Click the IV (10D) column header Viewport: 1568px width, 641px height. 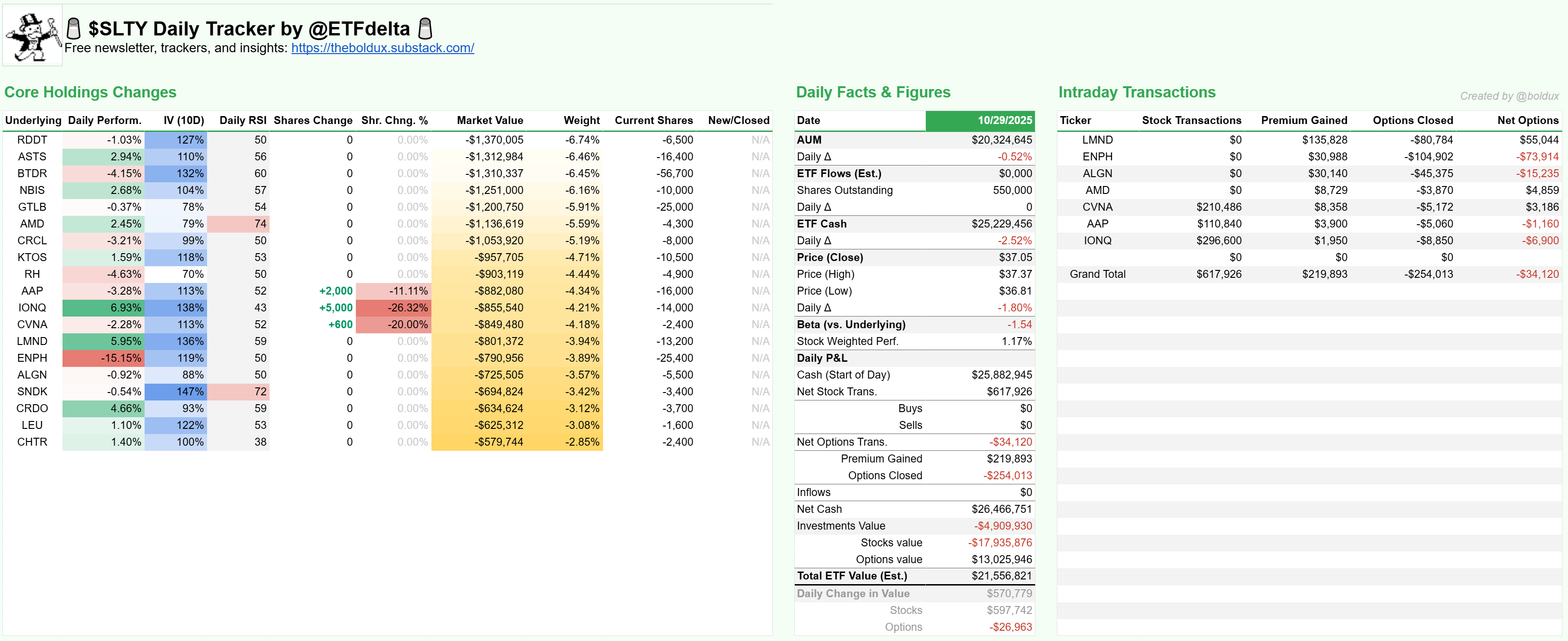(183, 120)
